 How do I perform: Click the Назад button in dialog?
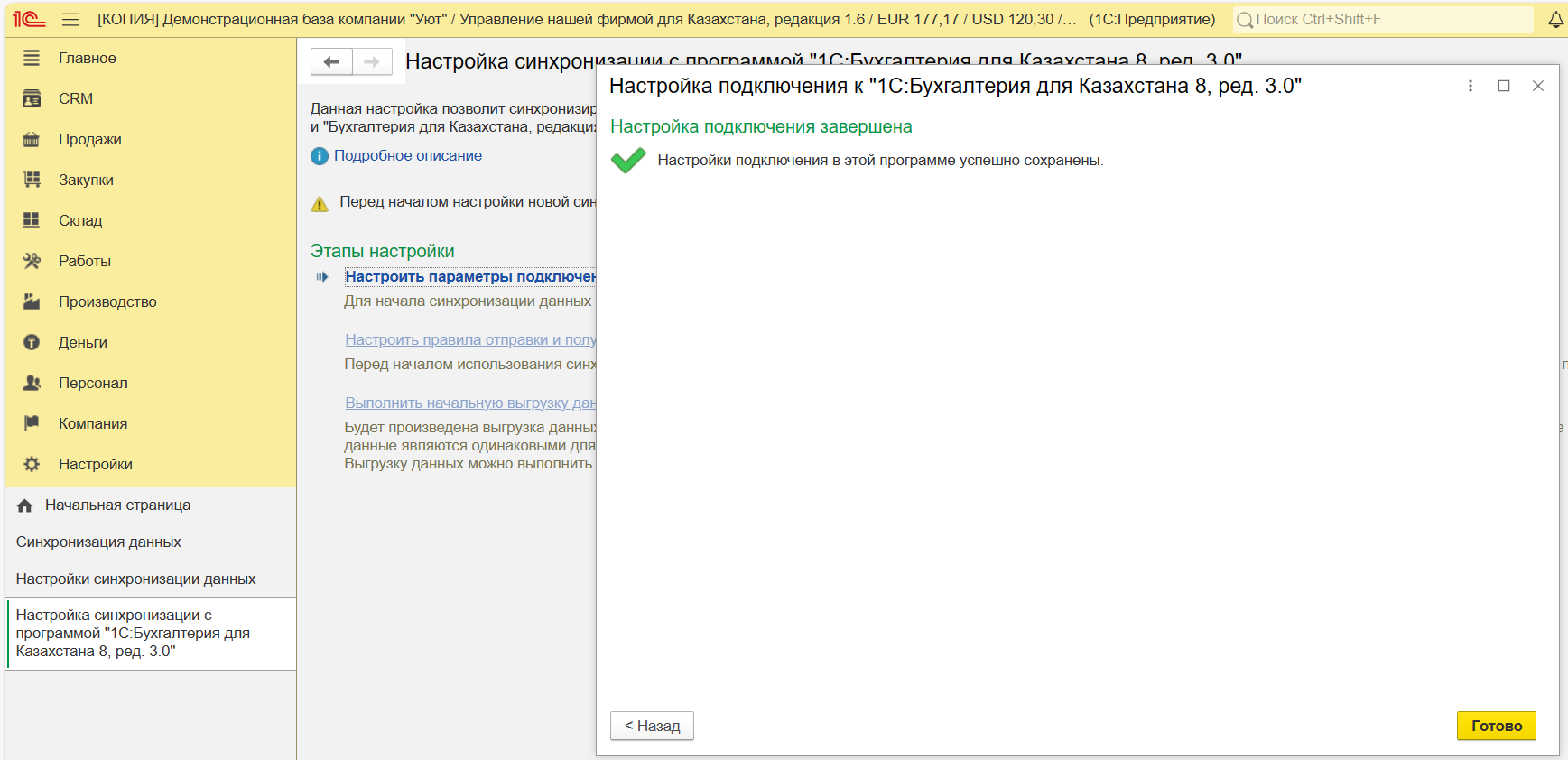point(652,726)
